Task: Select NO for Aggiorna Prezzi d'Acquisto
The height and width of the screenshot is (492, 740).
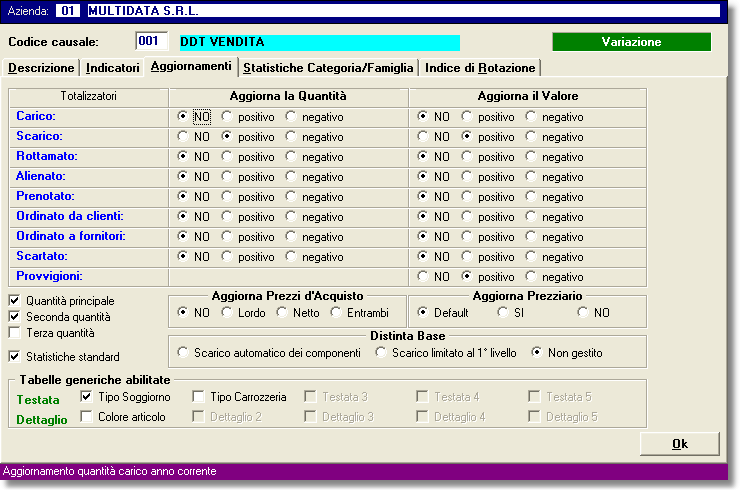Action: [x=183, y=312]
